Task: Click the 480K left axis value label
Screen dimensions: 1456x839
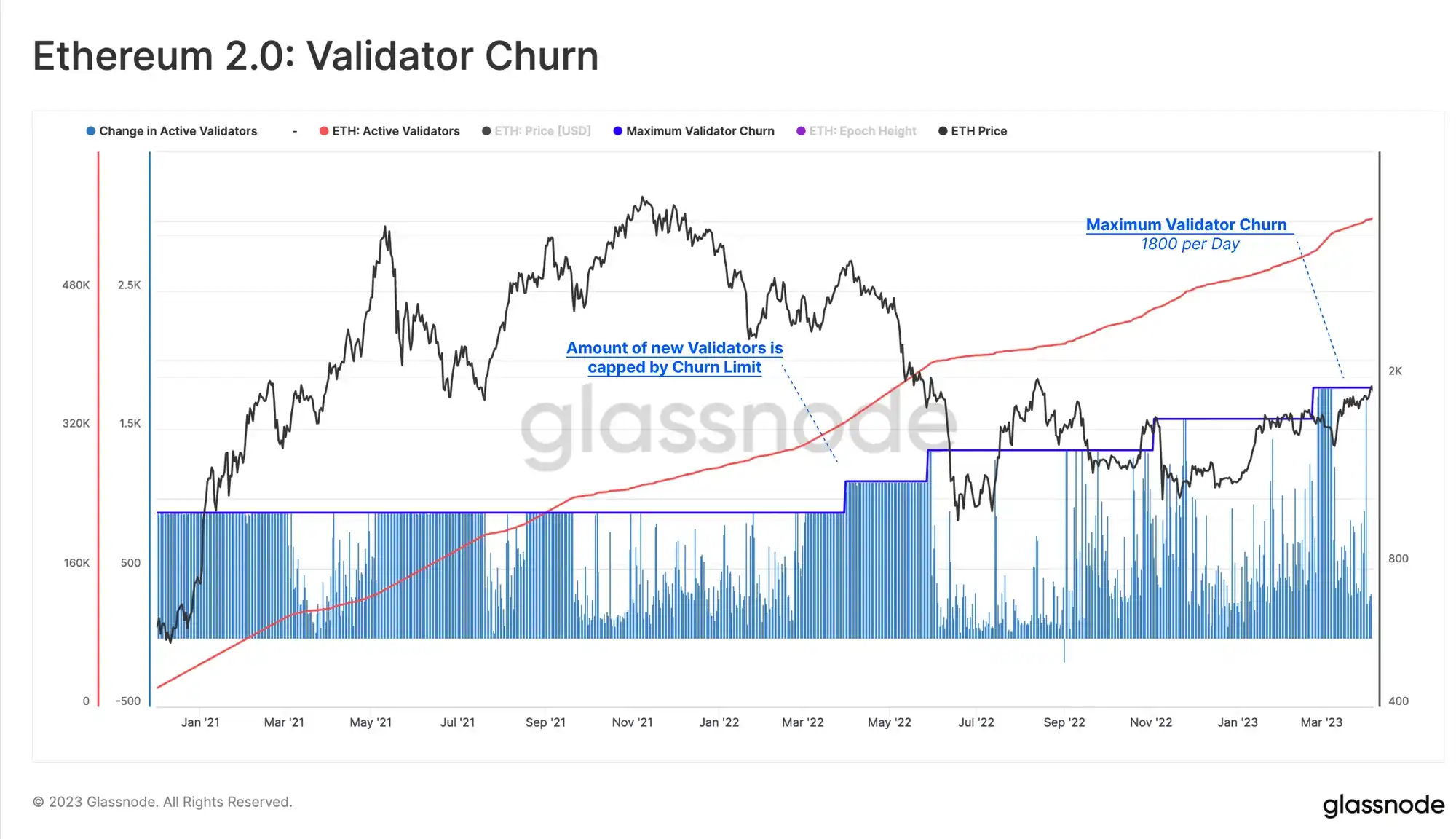Action: [x=75, y=285]
